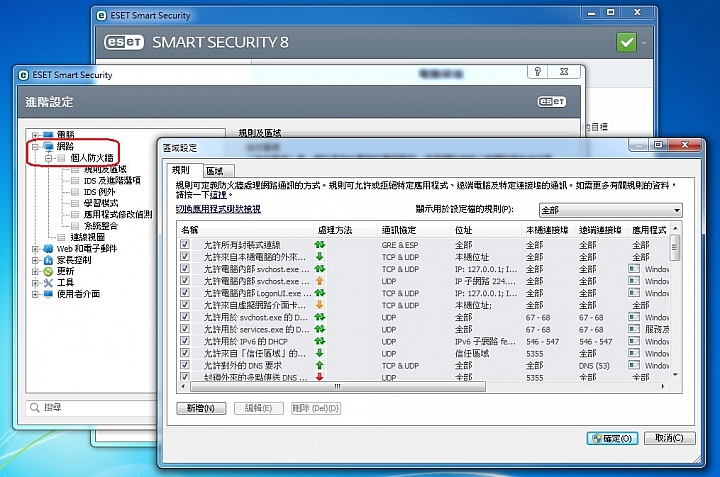Viewport: 720px width, 477px height.
Task: Click the 確定(O) button
Action: [613, 438]
